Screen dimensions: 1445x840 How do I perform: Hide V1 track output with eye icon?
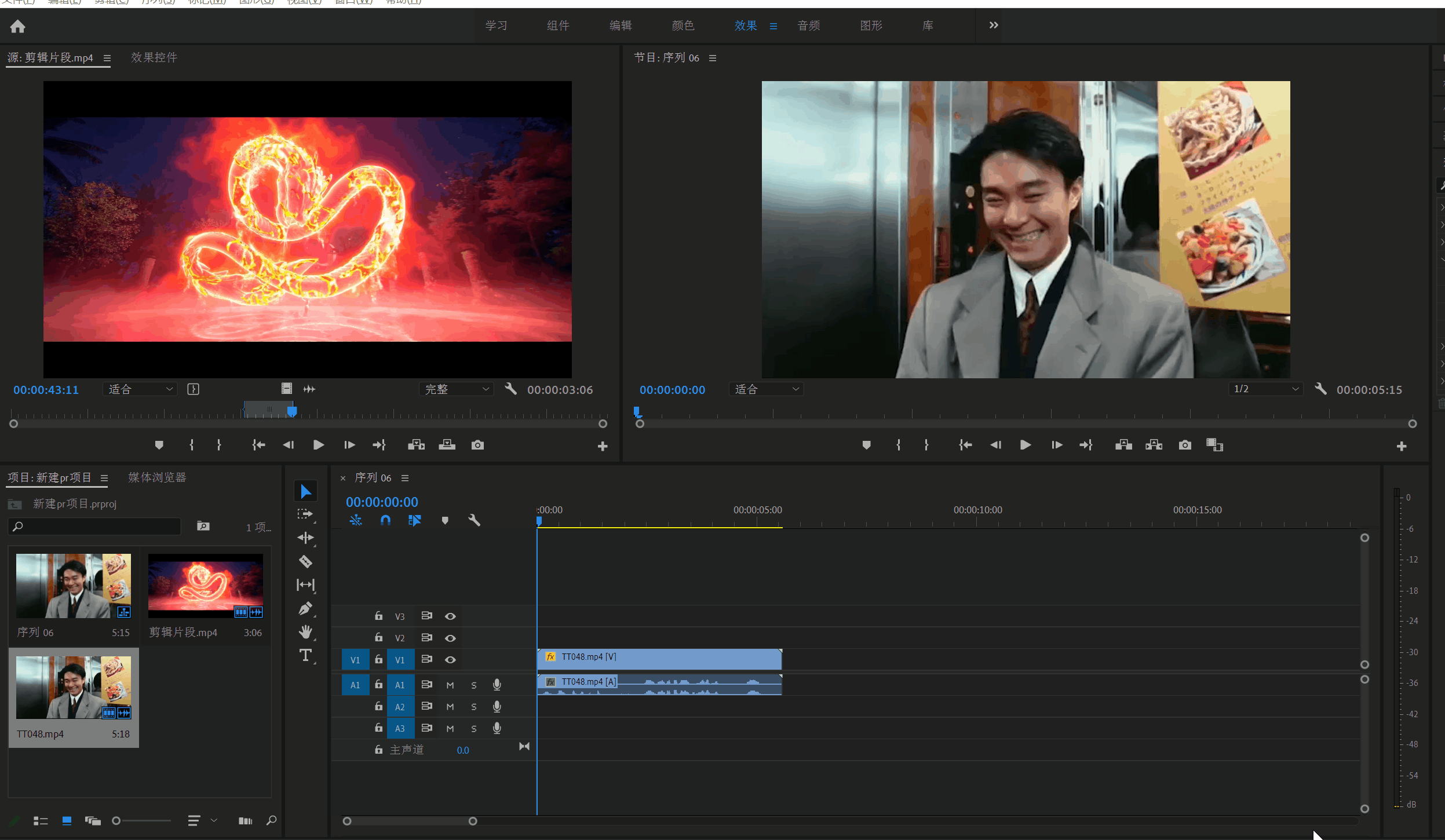click(450, 660)
